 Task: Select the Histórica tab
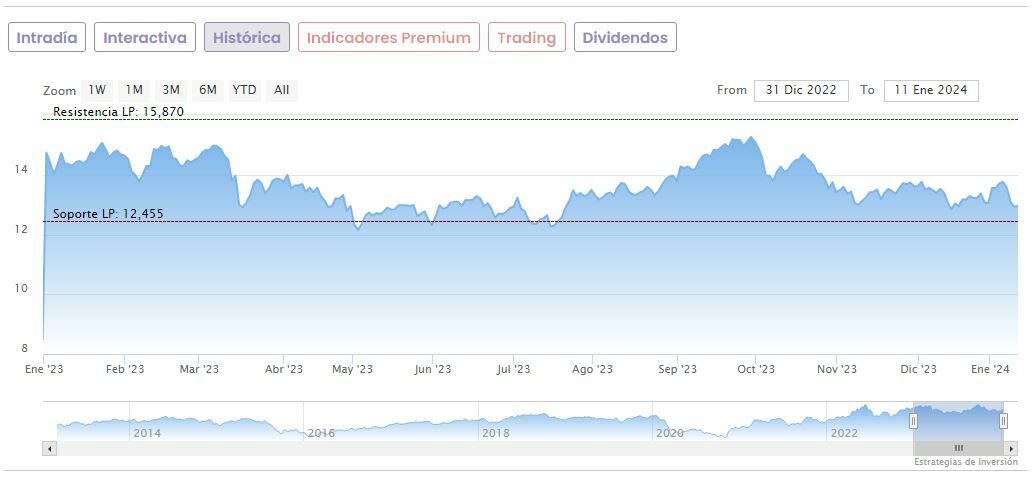click(x=247, y=38)
